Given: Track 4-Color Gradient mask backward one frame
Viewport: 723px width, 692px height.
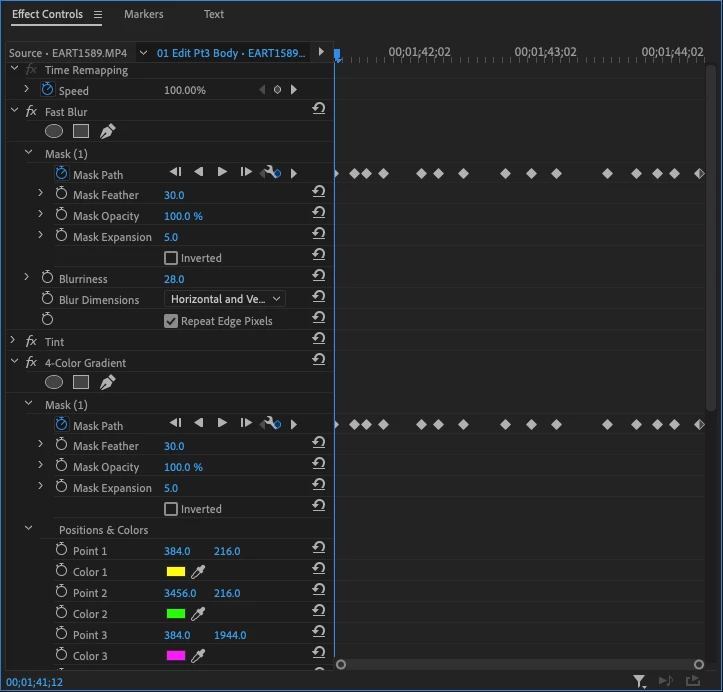Looking at the screenshot, I should click(x=175, y=423).
